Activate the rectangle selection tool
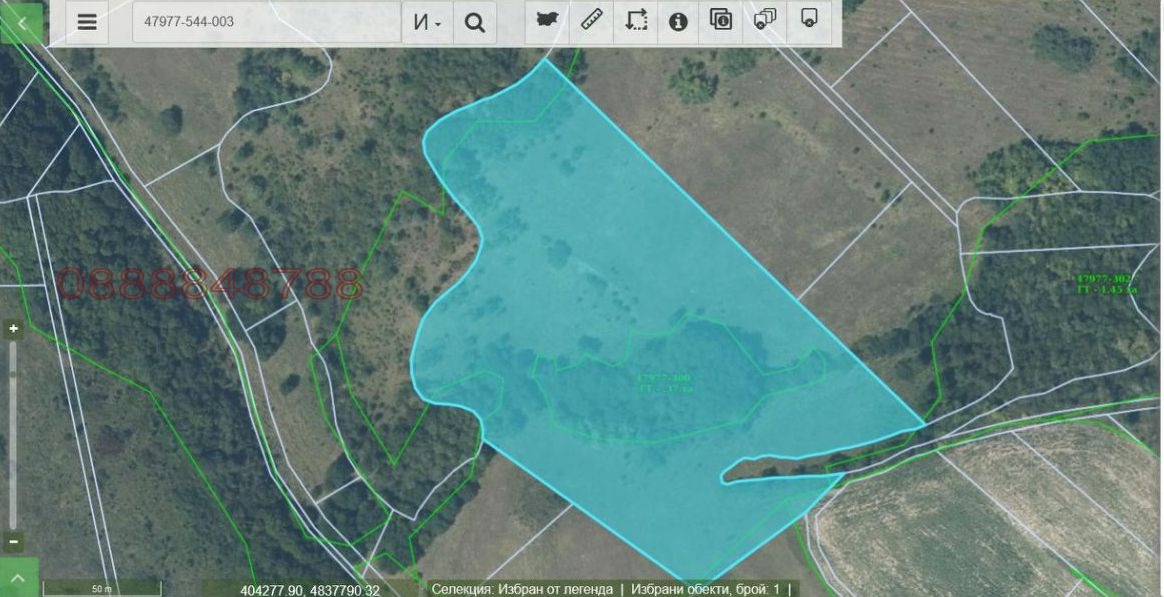 click(636, 21)
